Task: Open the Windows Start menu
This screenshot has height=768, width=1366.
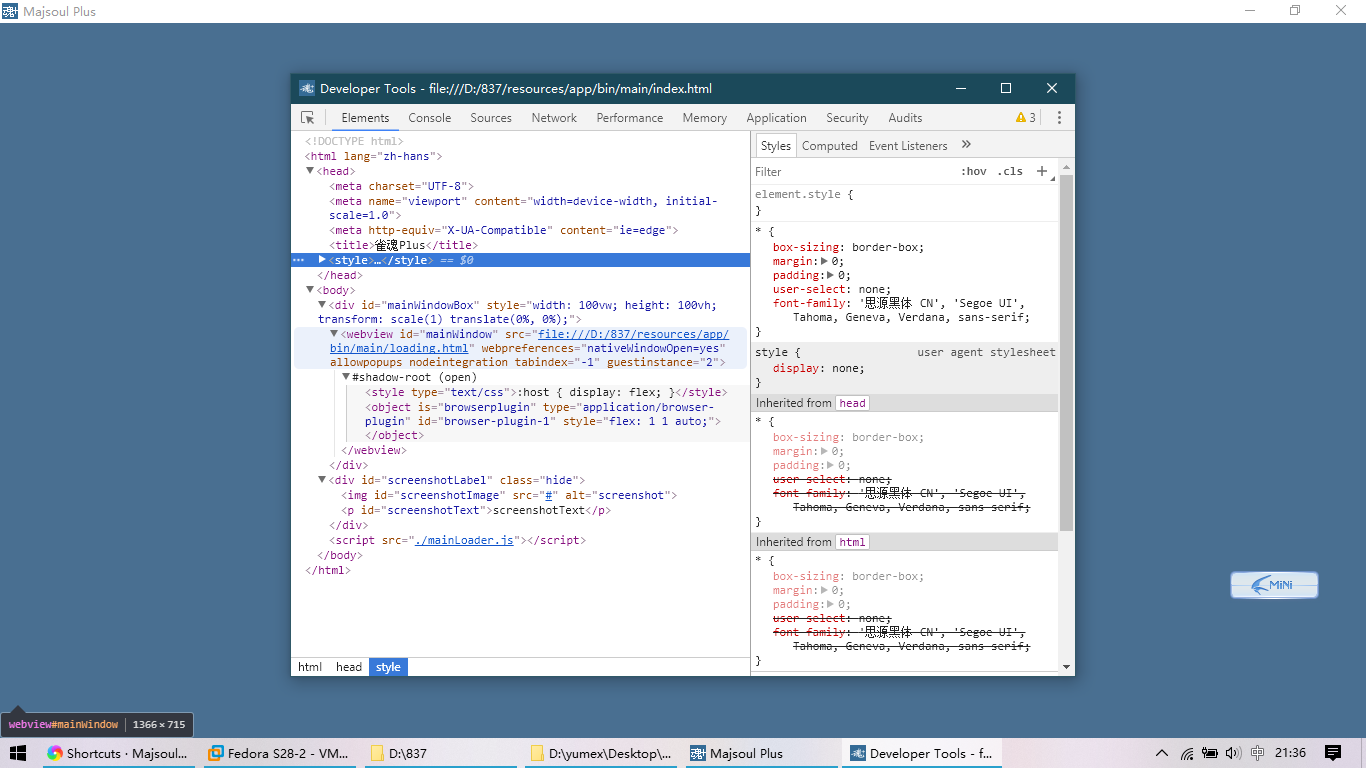Action: click(17, 753)
